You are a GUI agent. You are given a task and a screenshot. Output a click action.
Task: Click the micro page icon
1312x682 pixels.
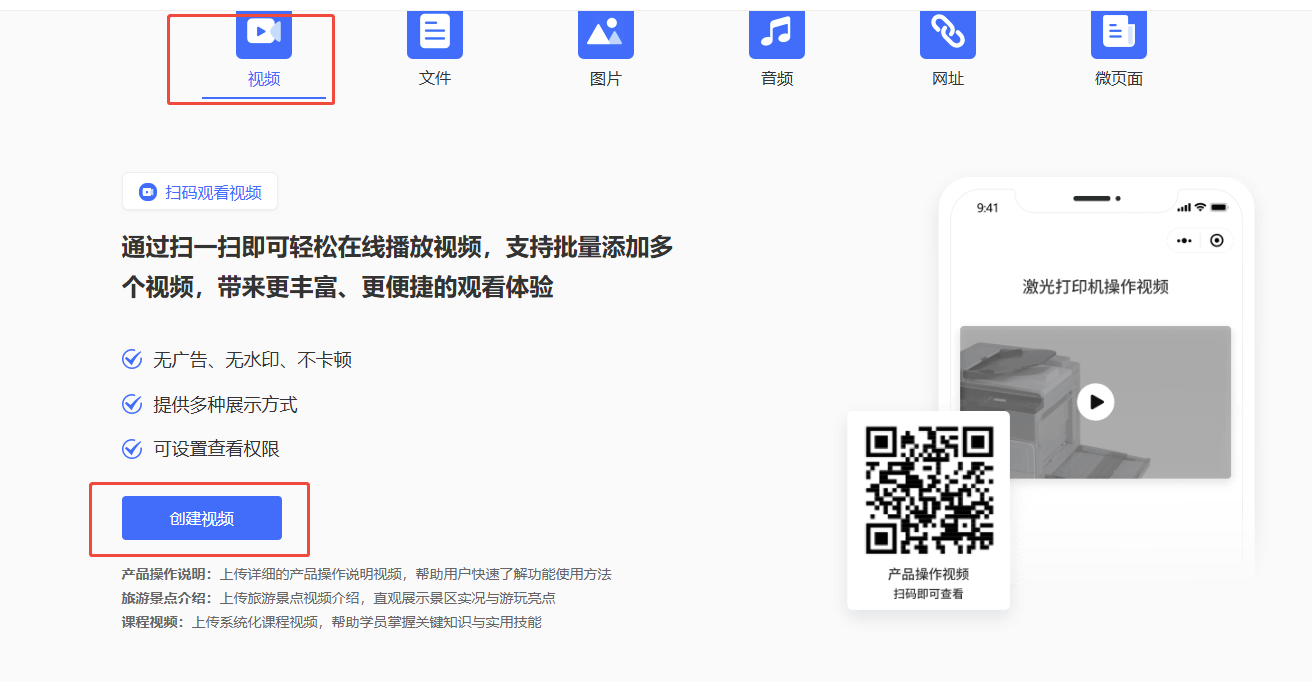[x=1119, y=33]
